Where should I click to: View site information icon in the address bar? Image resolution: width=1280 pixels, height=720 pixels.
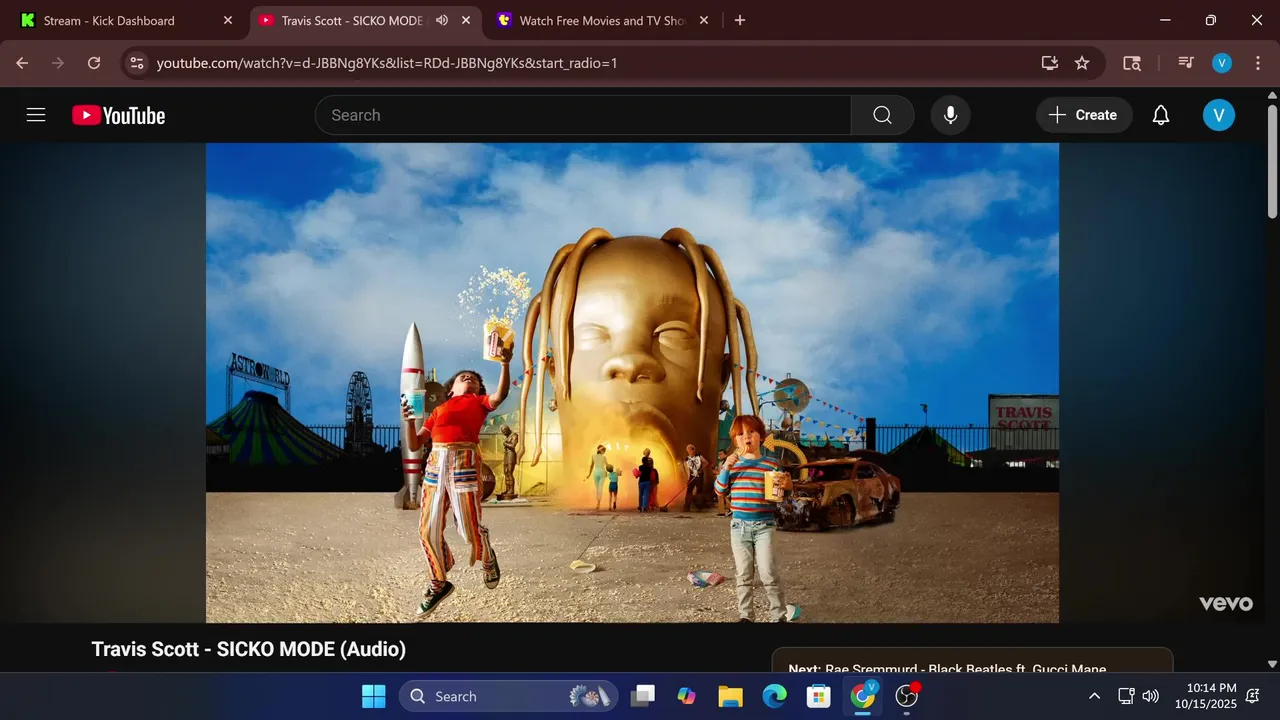(137, 63)
